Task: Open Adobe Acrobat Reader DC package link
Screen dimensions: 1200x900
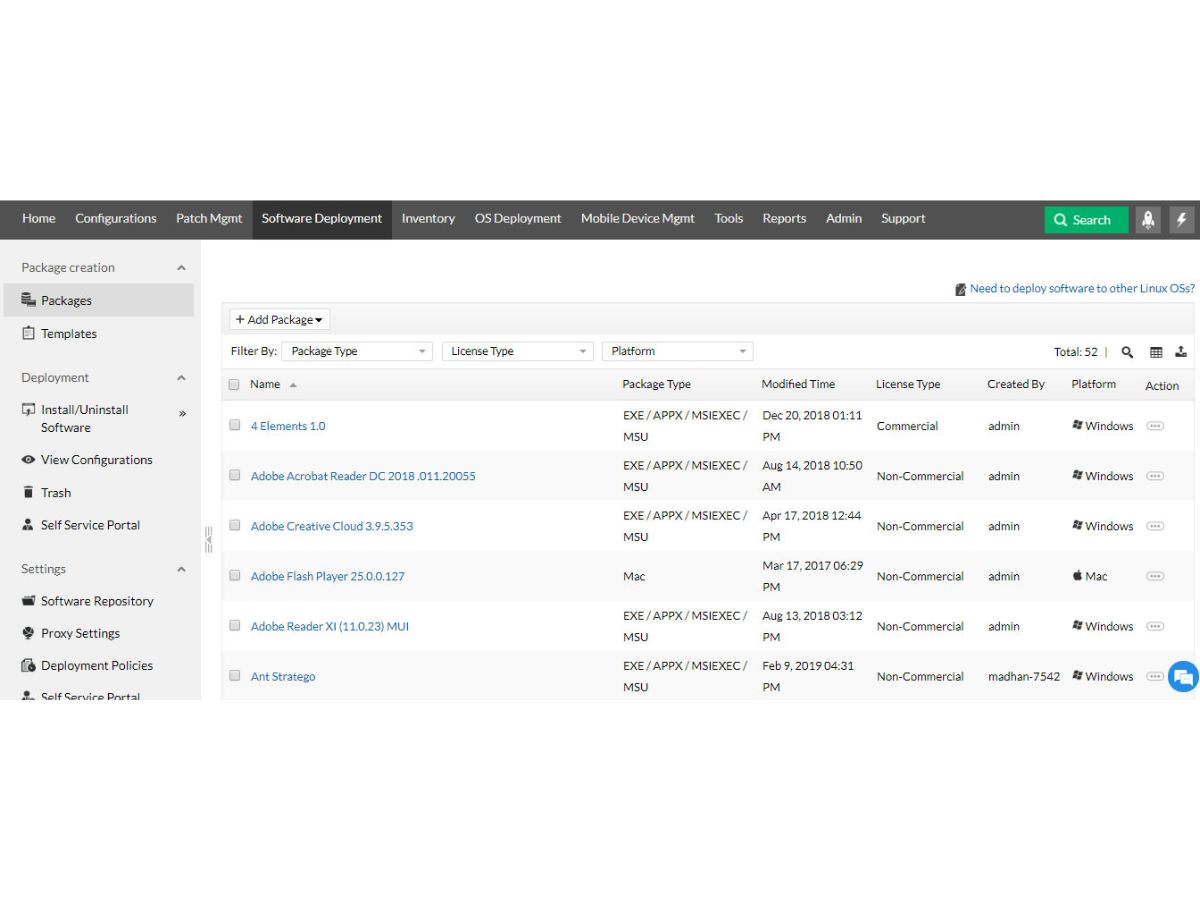Action: [x=363, y=476]
